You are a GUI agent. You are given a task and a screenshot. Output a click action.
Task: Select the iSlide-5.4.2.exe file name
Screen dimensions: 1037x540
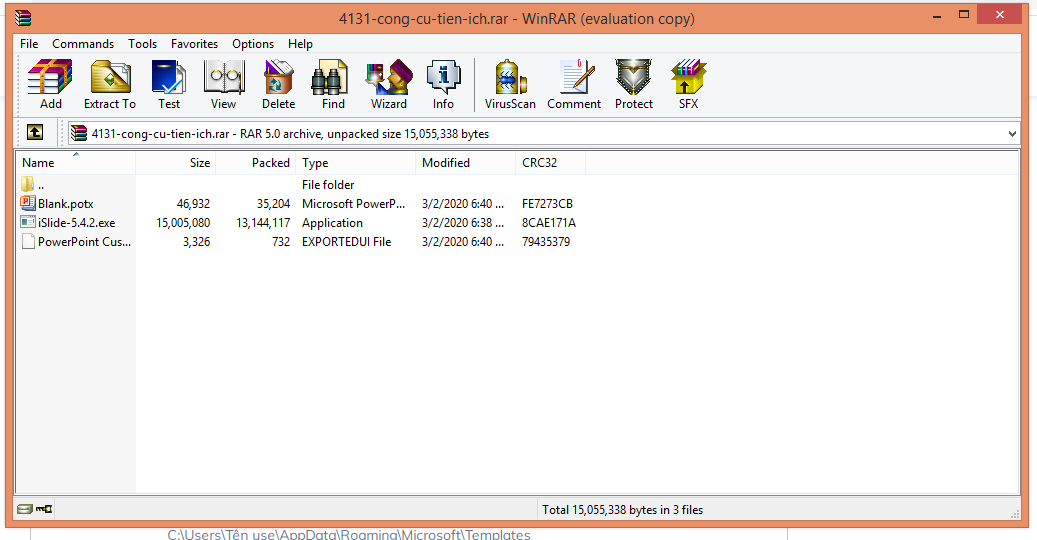[x=76, y=223]
